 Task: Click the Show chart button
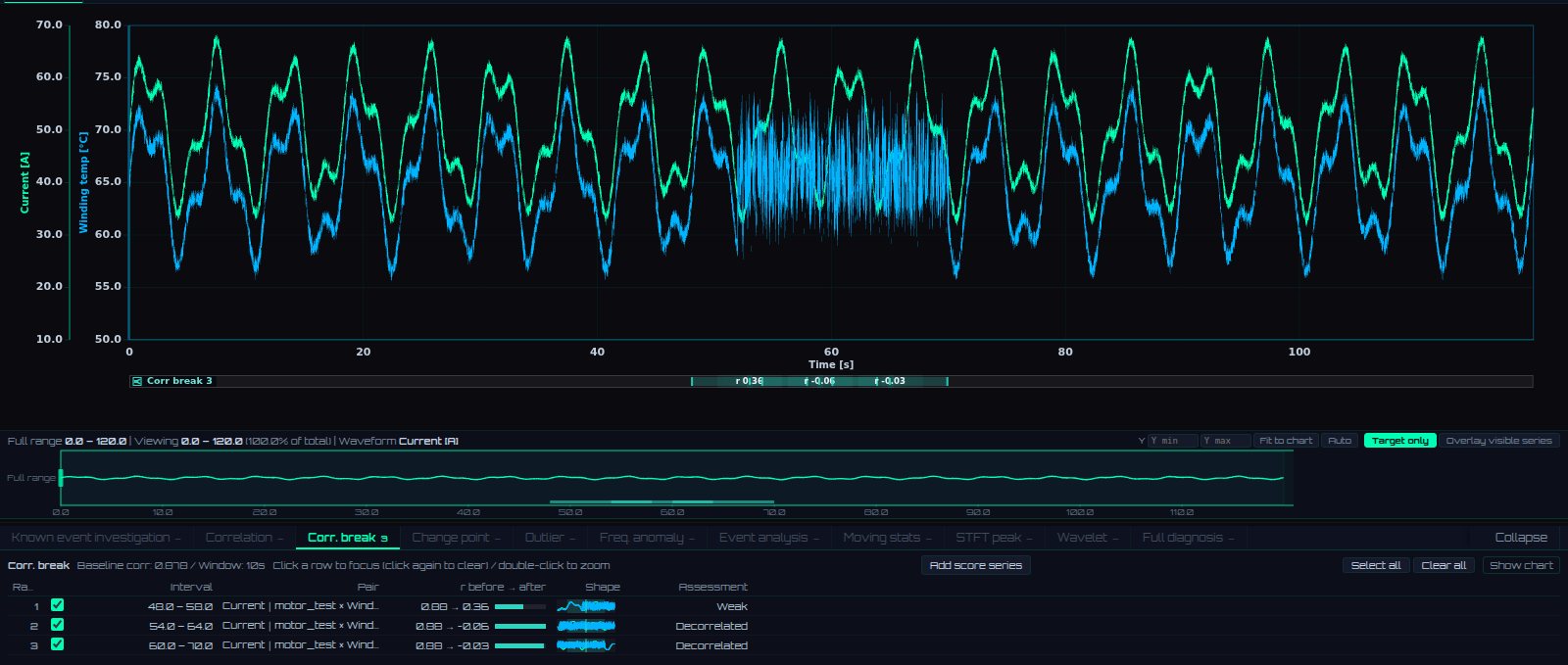pos(1521,565)
